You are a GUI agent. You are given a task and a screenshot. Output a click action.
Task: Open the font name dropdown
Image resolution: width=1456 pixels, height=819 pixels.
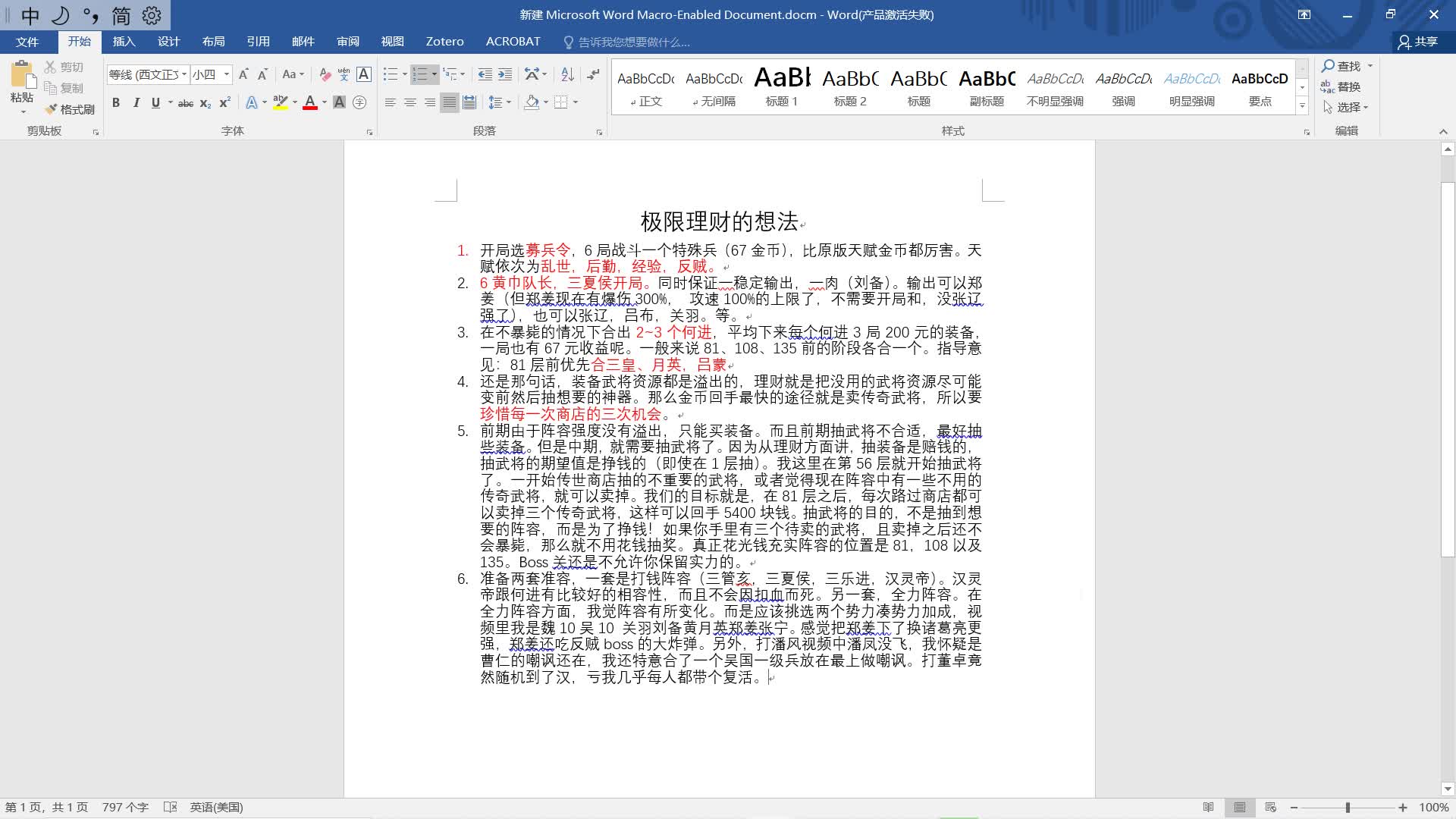click(184, 74)
